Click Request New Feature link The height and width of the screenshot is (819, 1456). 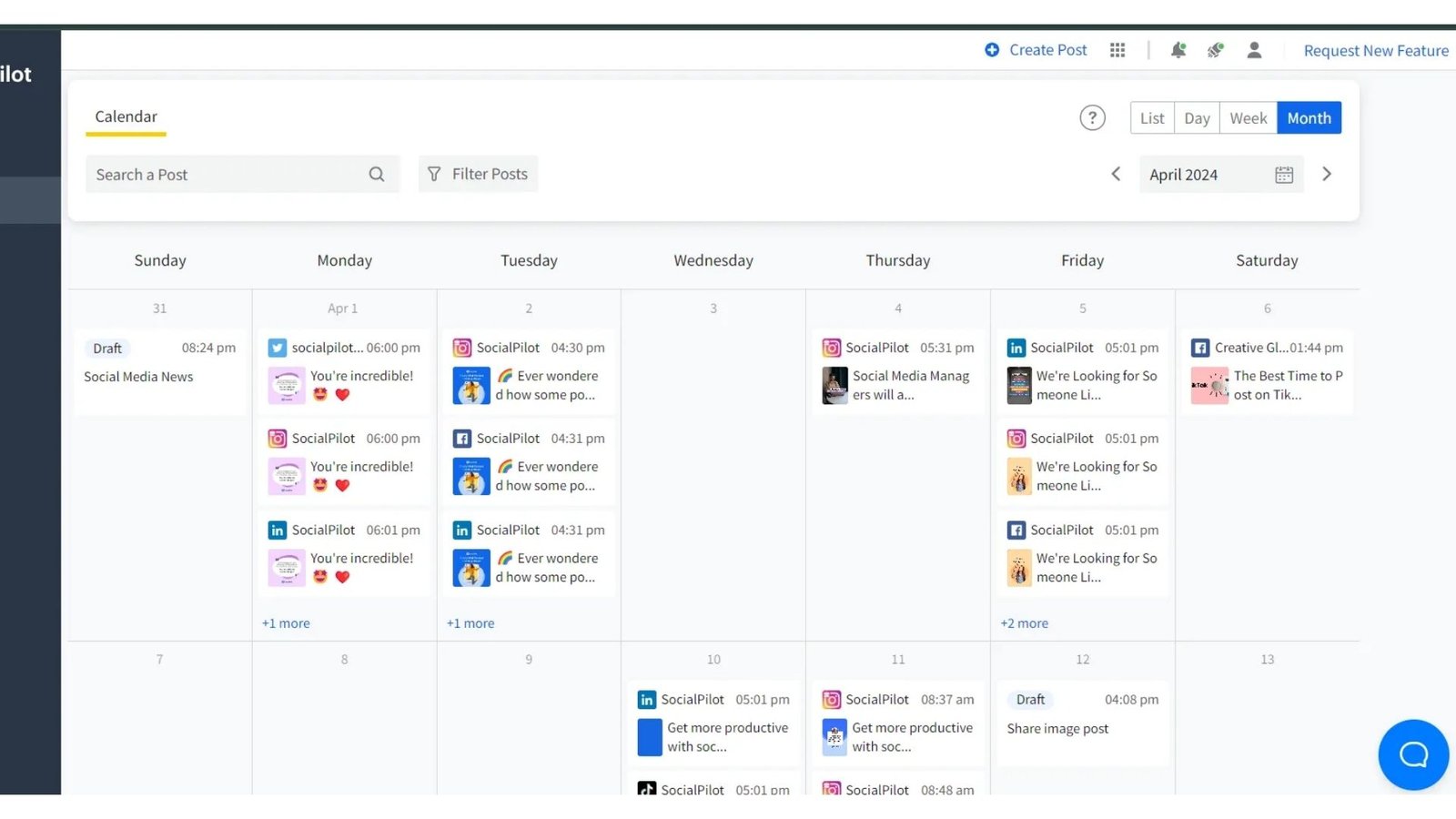click(x=1376, y=51)
